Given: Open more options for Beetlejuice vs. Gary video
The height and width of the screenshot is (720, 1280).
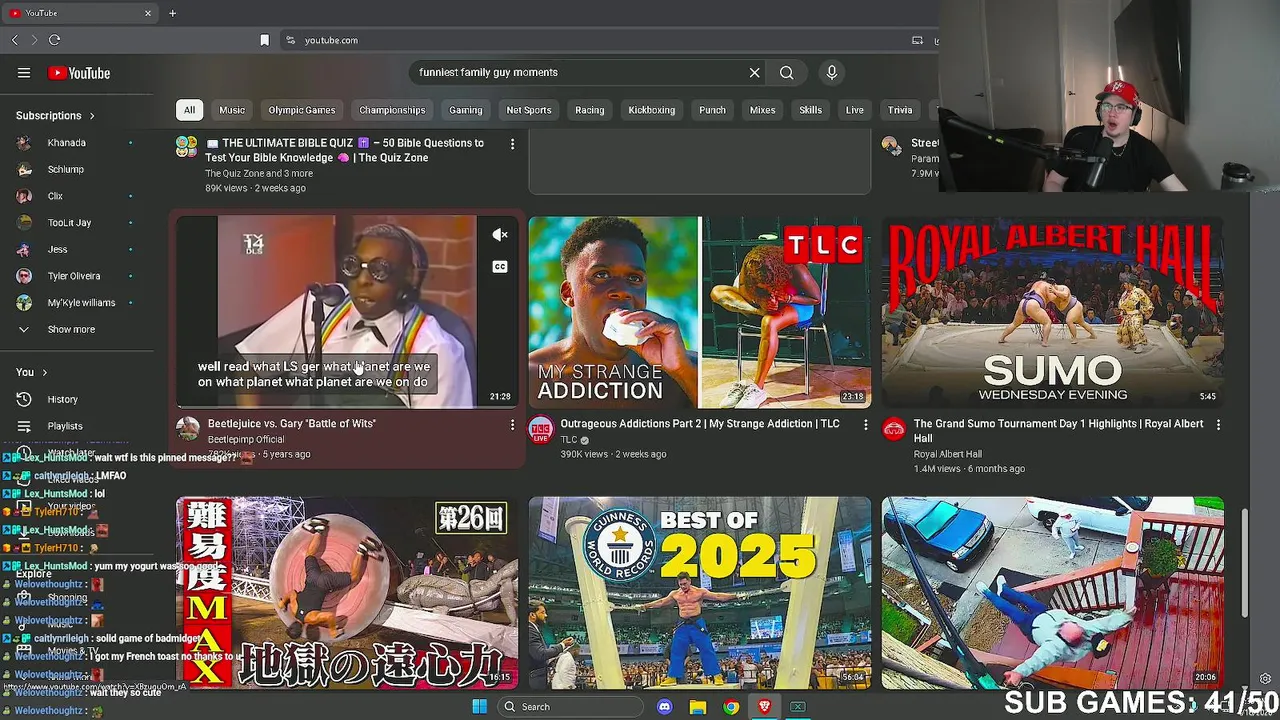Looking at the screenshot, I should click(512, 425).
